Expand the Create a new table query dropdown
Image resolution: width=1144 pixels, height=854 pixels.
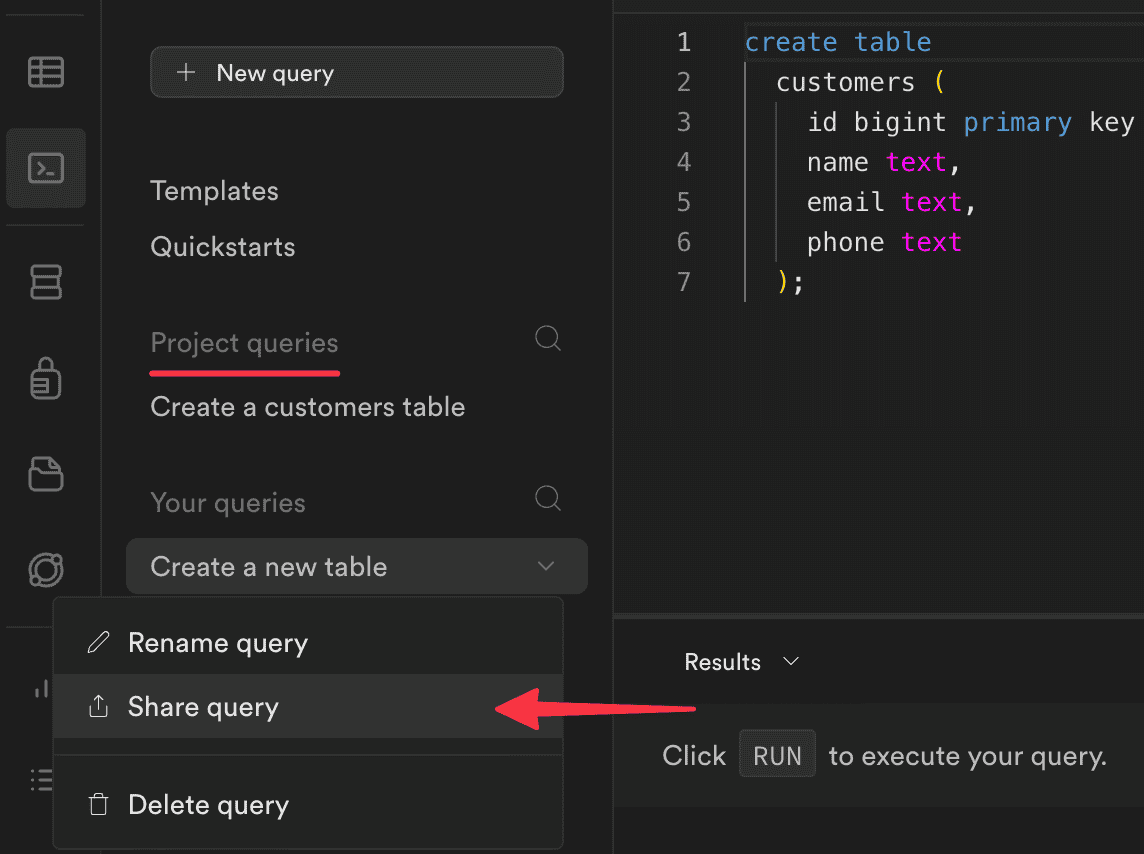[x=546, y=566]
